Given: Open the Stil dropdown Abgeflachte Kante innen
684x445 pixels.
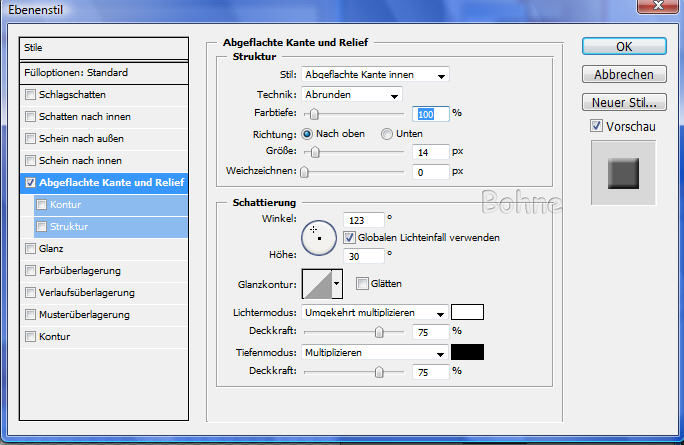Looking at the screenshot, I should point(375,74).
